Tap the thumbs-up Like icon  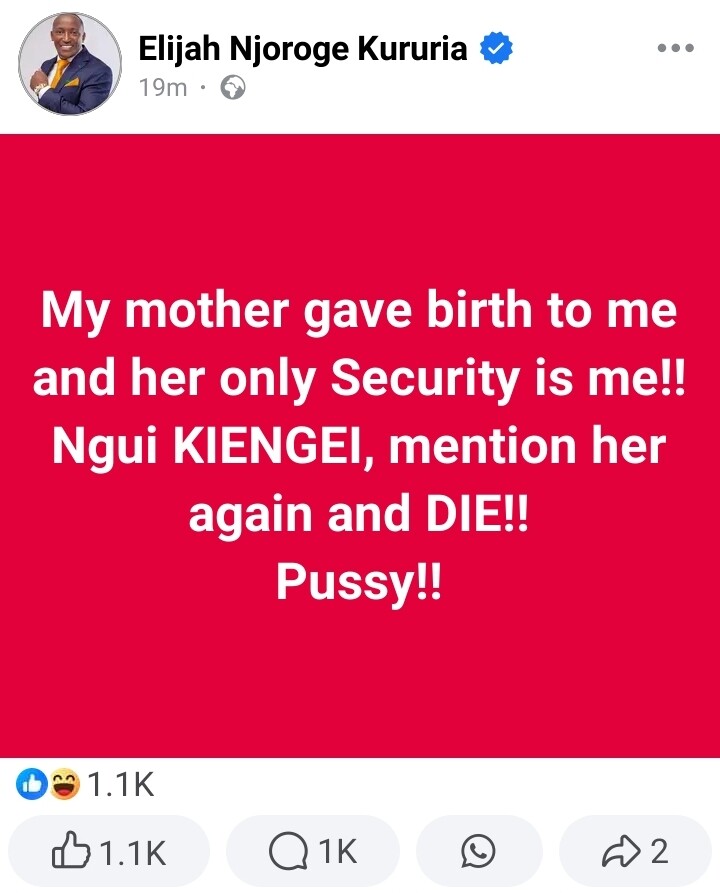point(70,851)
